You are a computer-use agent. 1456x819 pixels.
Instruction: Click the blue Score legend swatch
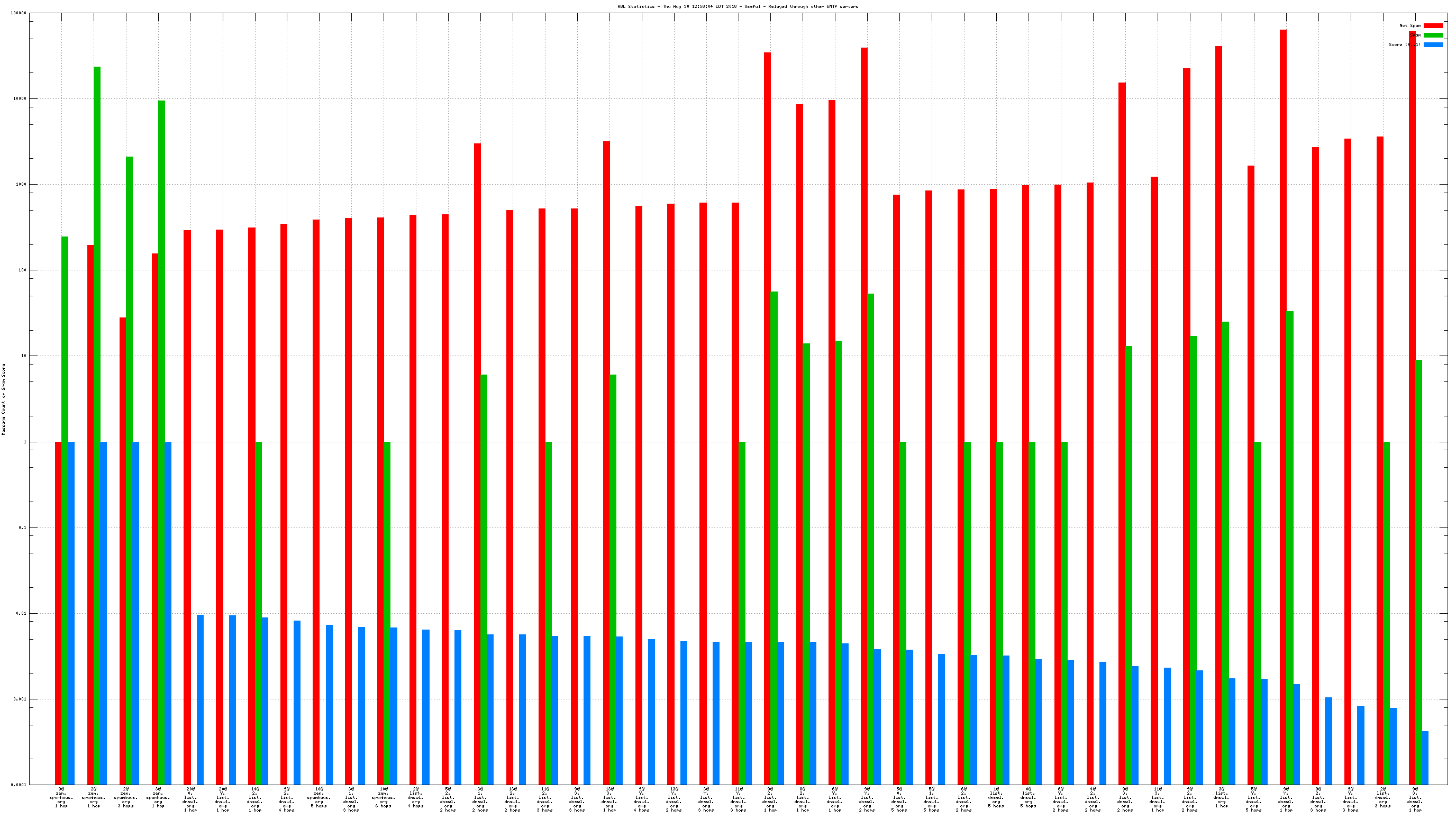pyautogui.click(x=1432, y=44)
